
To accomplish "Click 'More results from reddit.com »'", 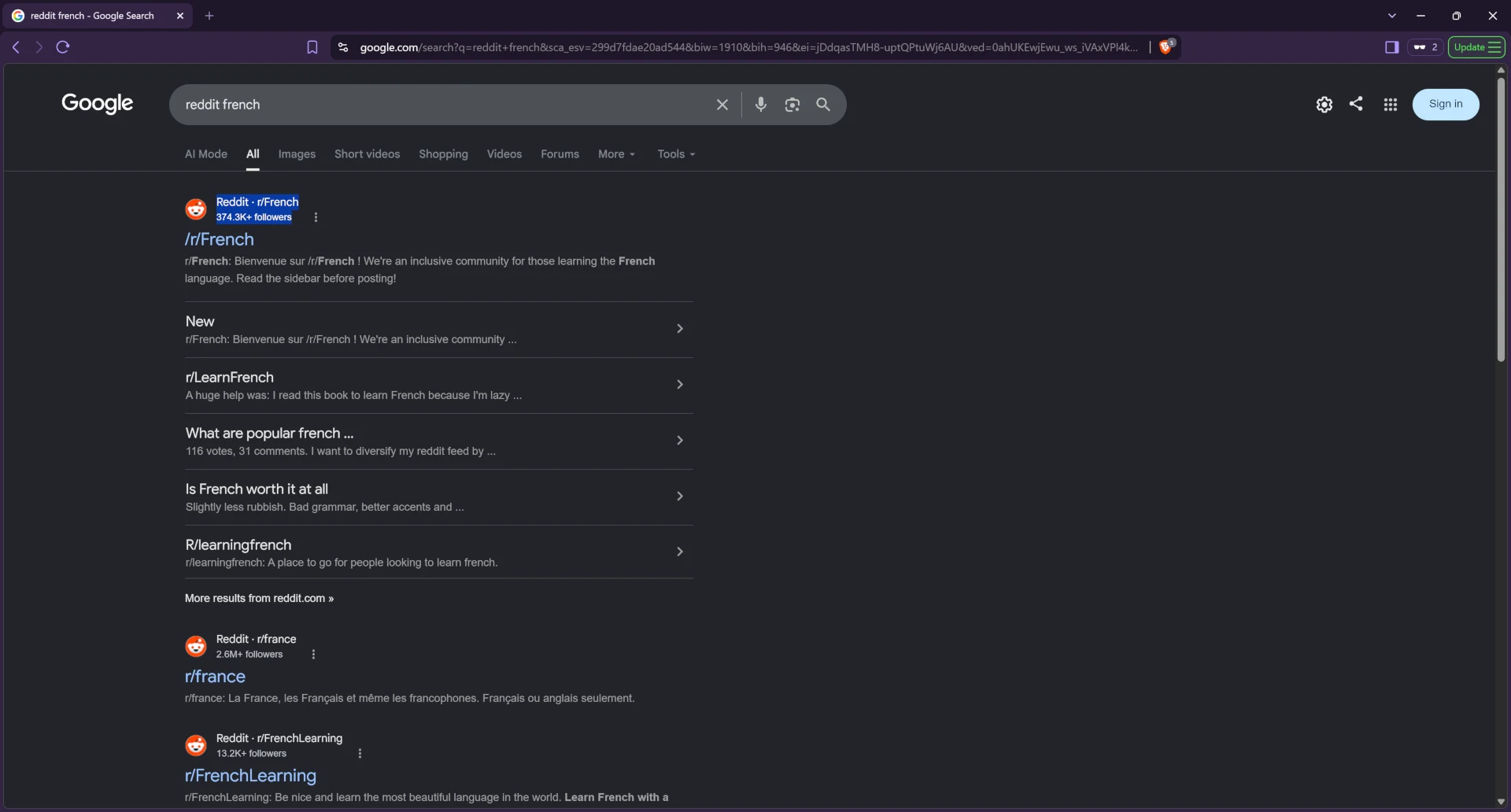I will click(259, 599).
